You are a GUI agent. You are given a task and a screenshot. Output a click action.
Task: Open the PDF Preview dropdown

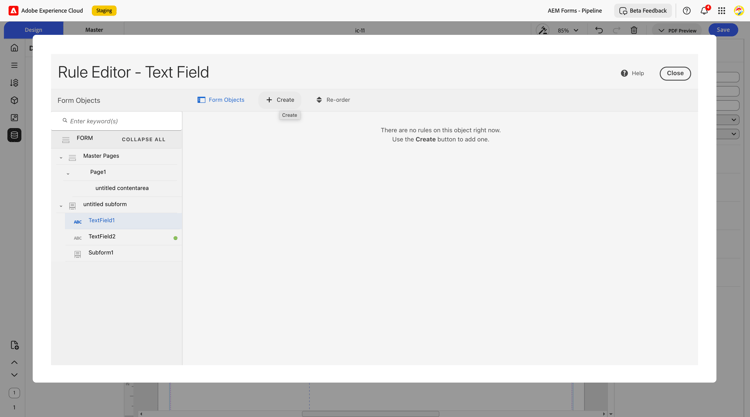point(677,30)
